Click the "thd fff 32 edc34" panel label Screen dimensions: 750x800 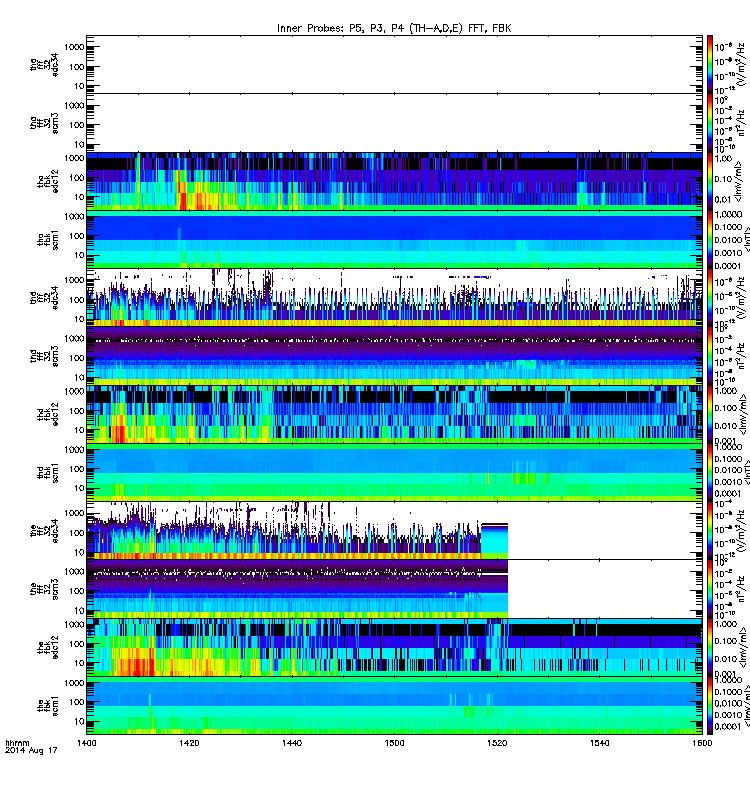[44, 297]
